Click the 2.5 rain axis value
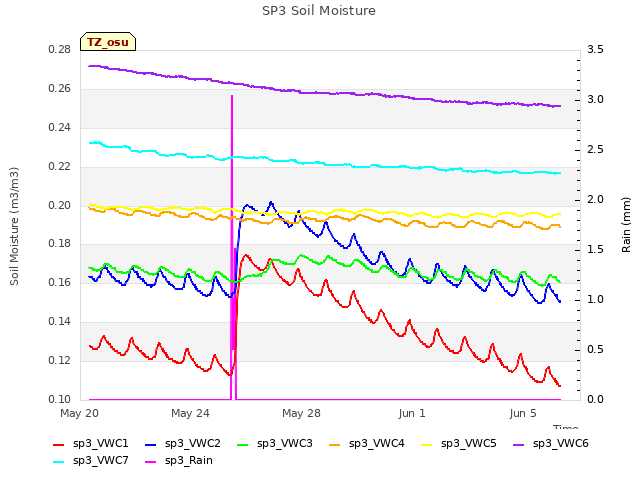 click(595, 150)
